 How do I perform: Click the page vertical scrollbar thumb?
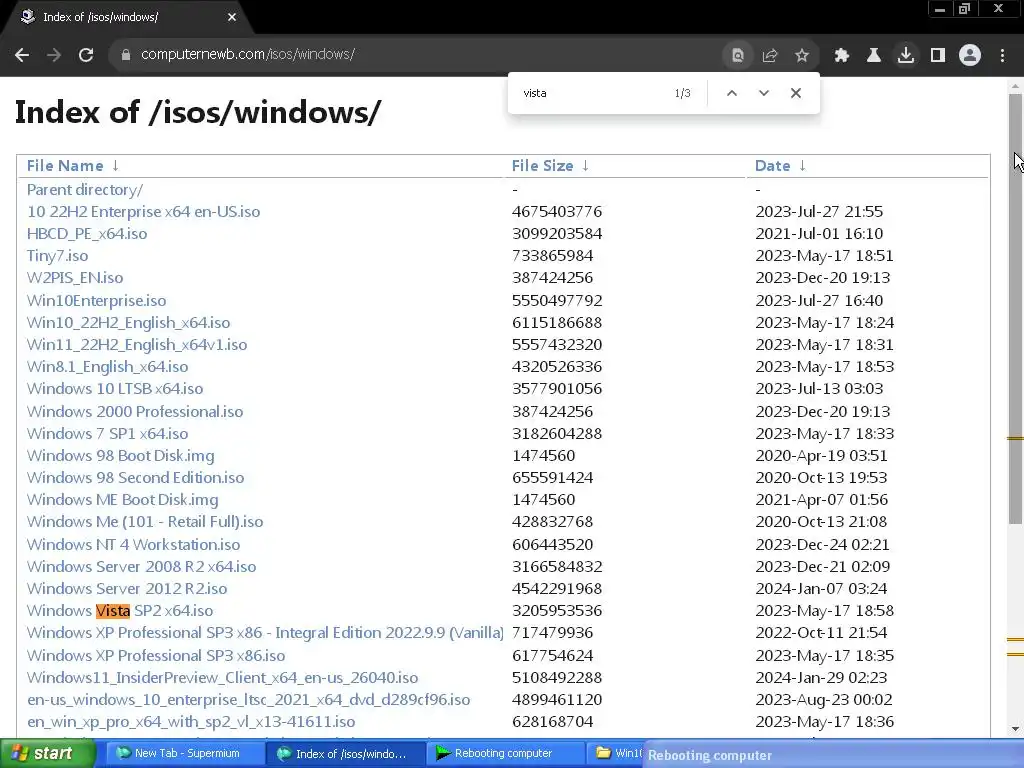coord(1015,307)
